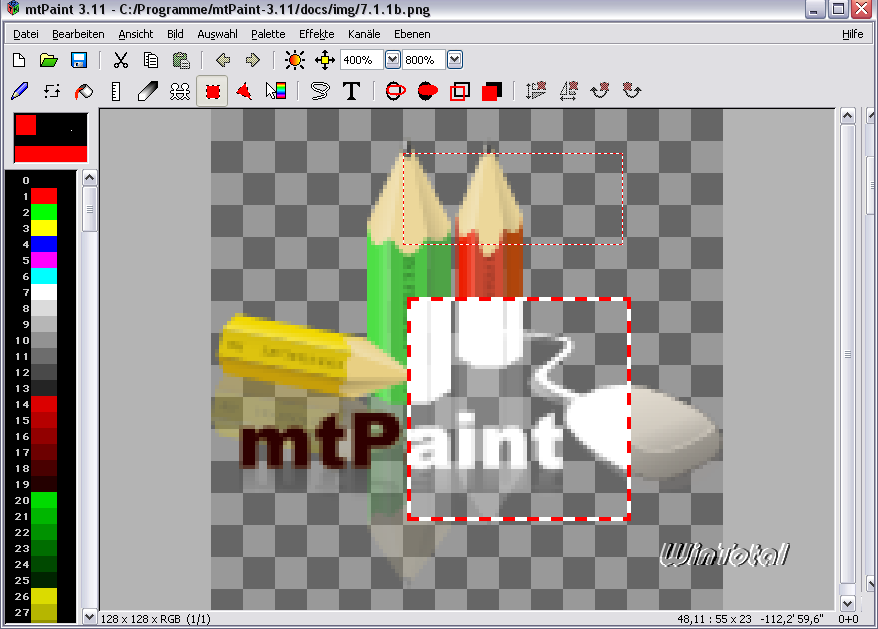Click the Outline Selection icon
Viewport: 878px width, 629px height.
click(x=460, y=91)
